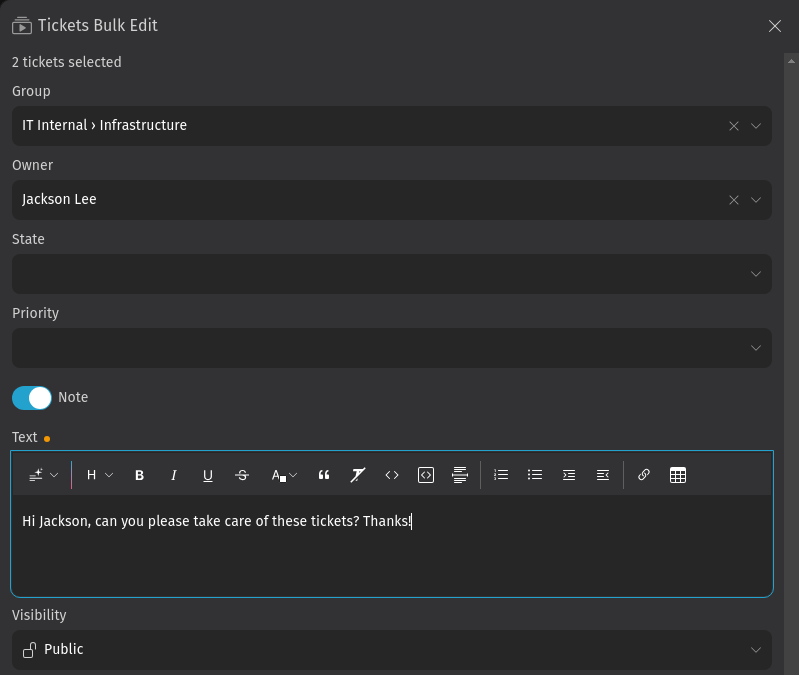
Task: Toggle italic formatting
Action: pos(173,475)
